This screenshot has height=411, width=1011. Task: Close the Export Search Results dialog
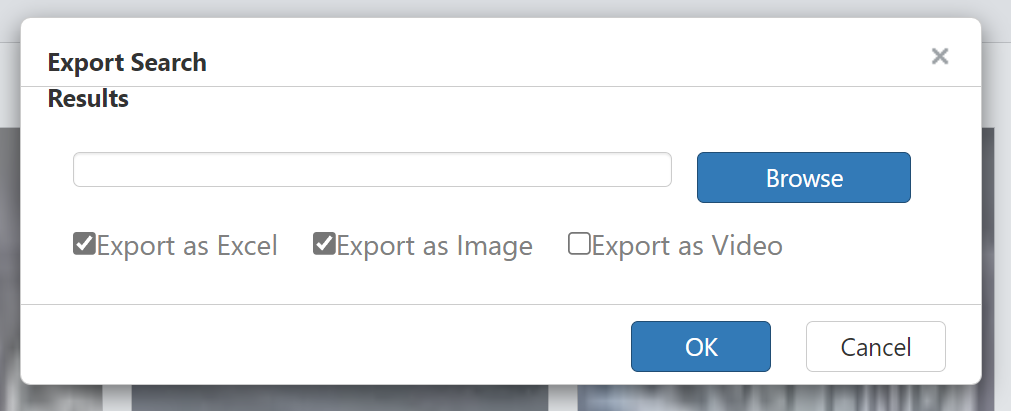(939, 56)
